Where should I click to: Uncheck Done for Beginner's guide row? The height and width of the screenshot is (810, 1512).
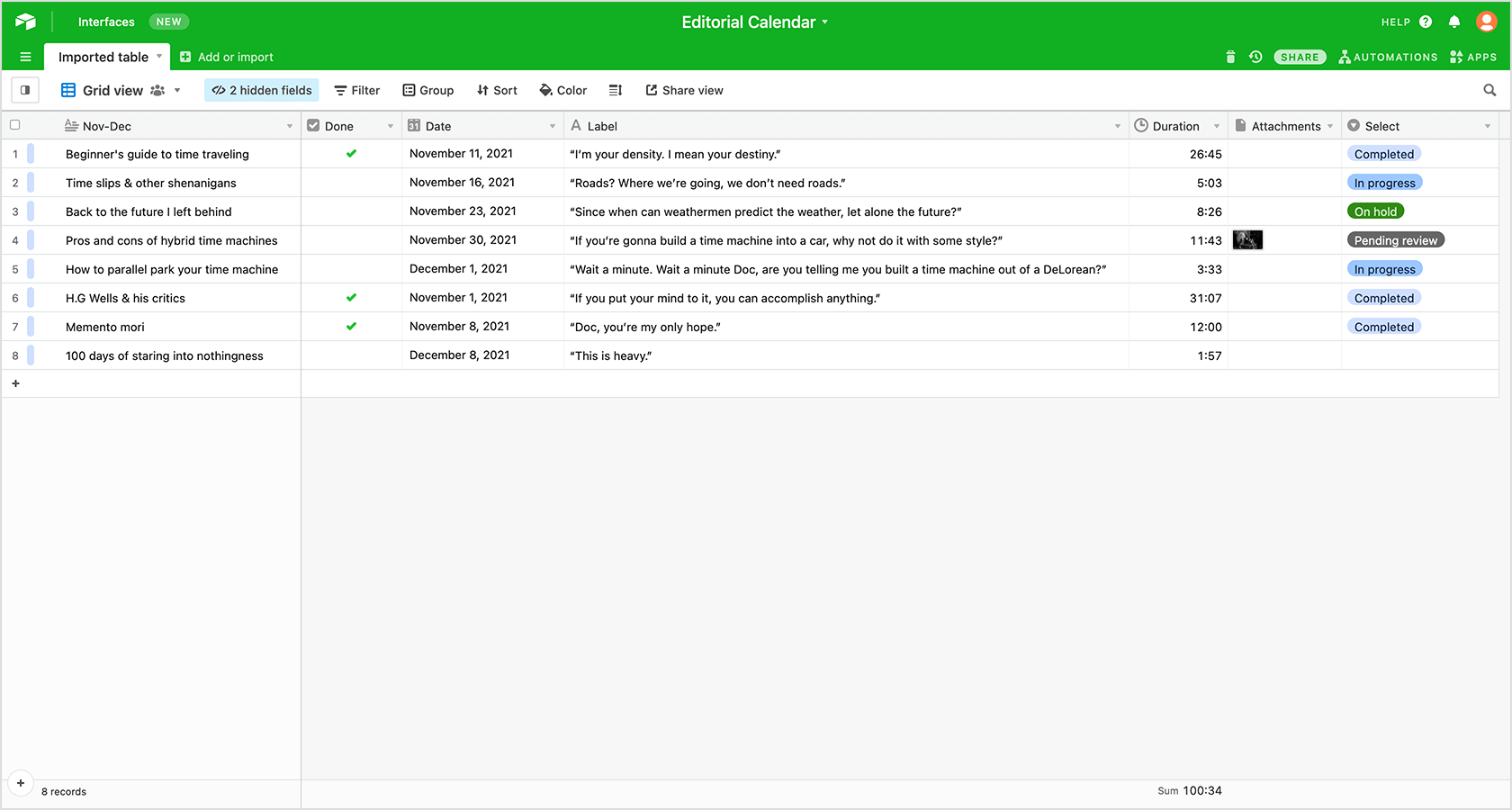351,154
